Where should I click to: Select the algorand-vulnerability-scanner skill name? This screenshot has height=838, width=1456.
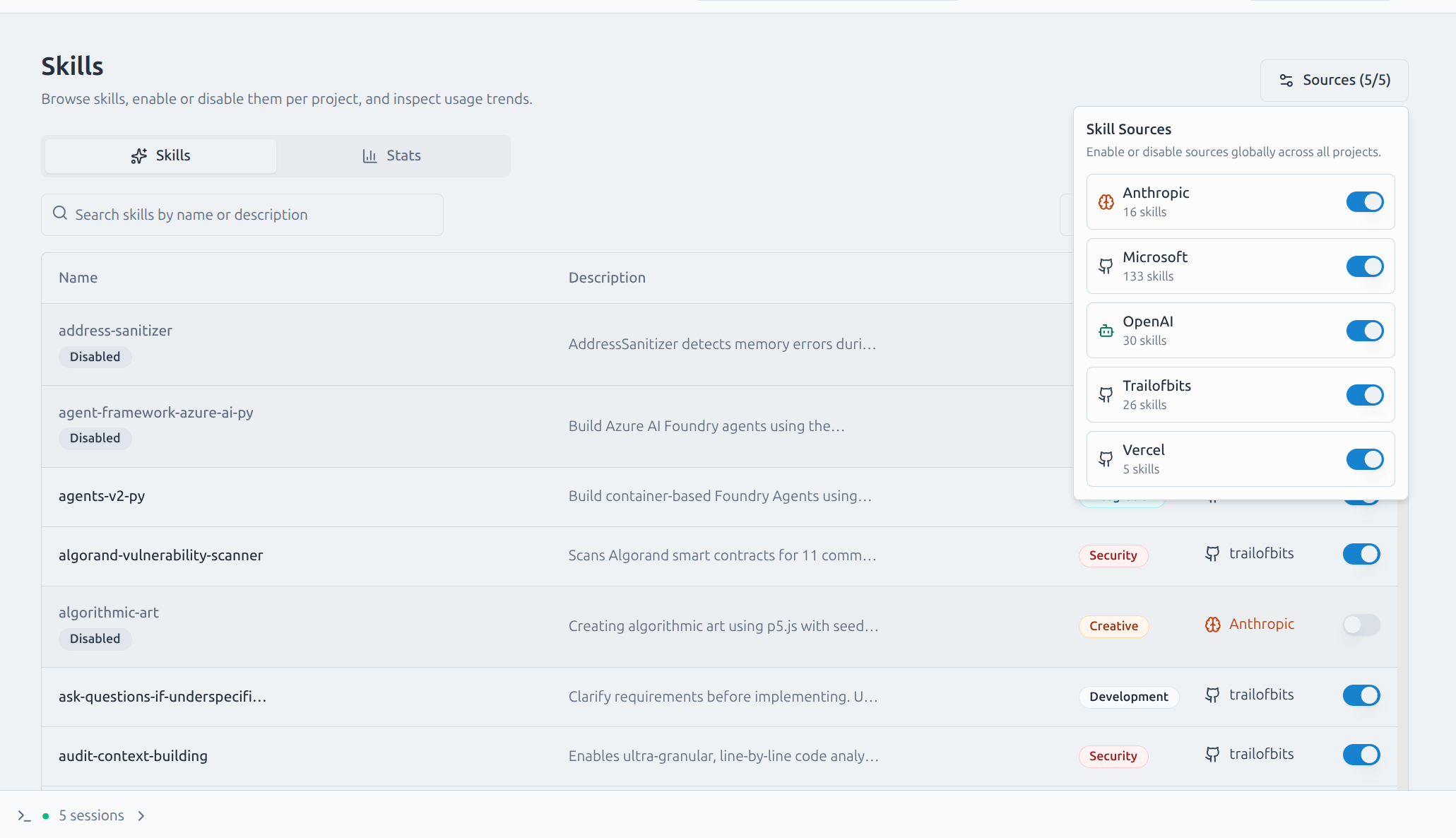coord(160,555)
